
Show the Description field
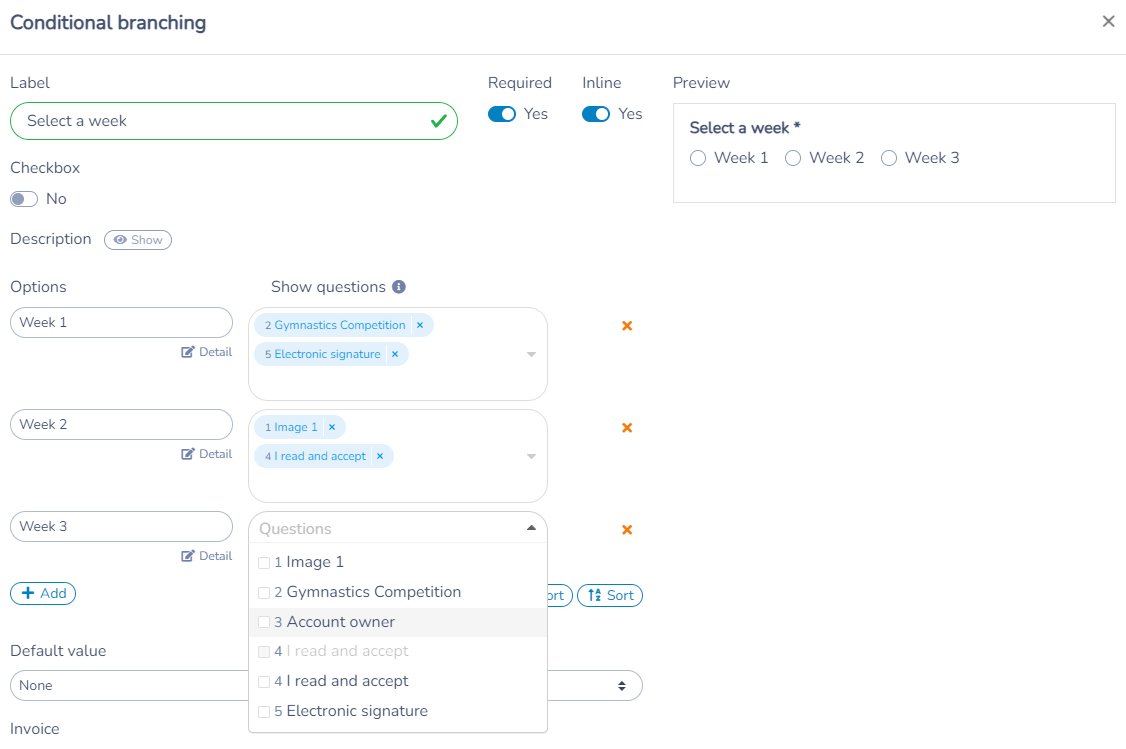tap(138, 240)
